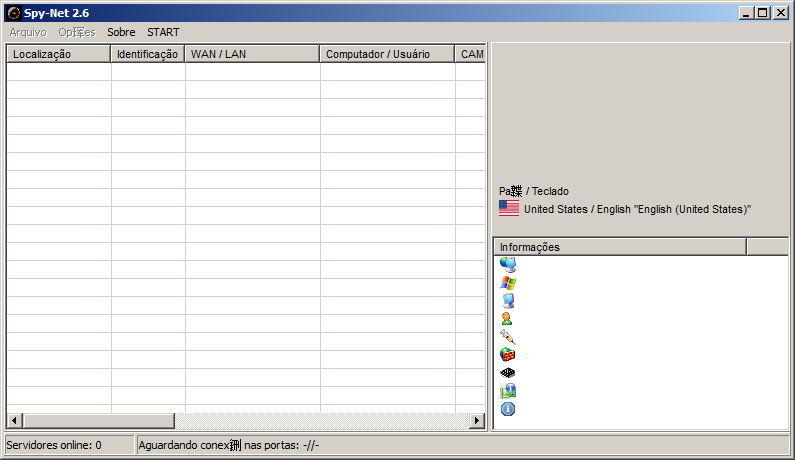Select the Computador / Usuário column header
This screenshot has width=795, height=460.
pyautogui.click(x=387, y=54)
